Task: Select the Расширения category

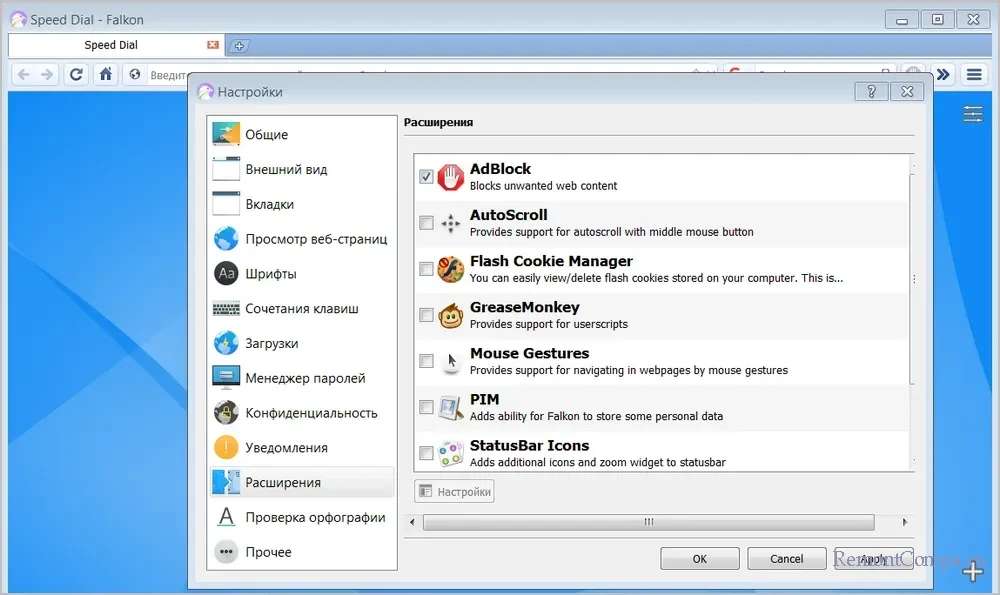Action: pyautogui.click(x=302, y=483)
